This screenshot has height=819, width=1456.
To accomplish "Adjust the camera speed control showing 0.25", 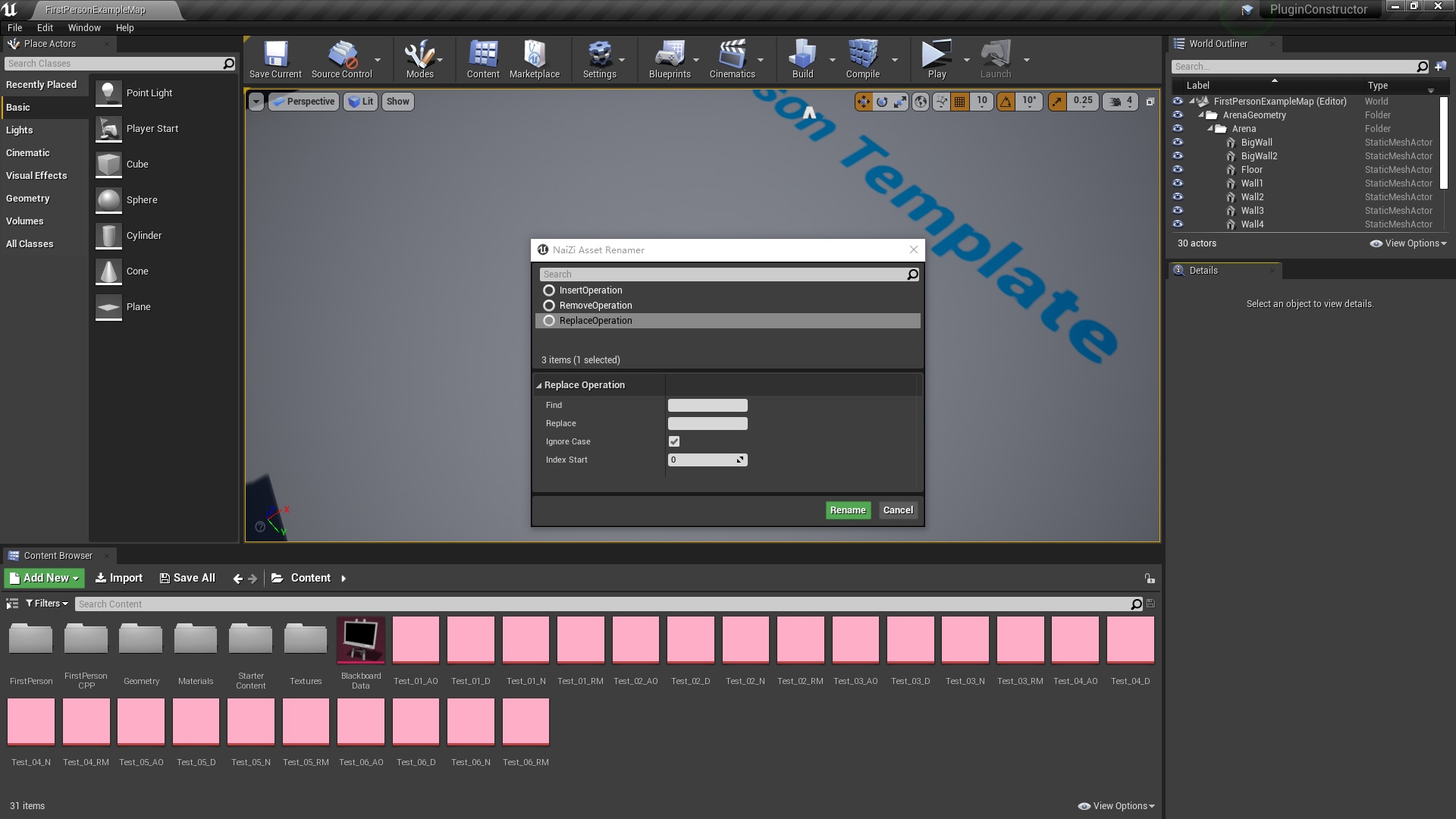I will point(1082,101).
